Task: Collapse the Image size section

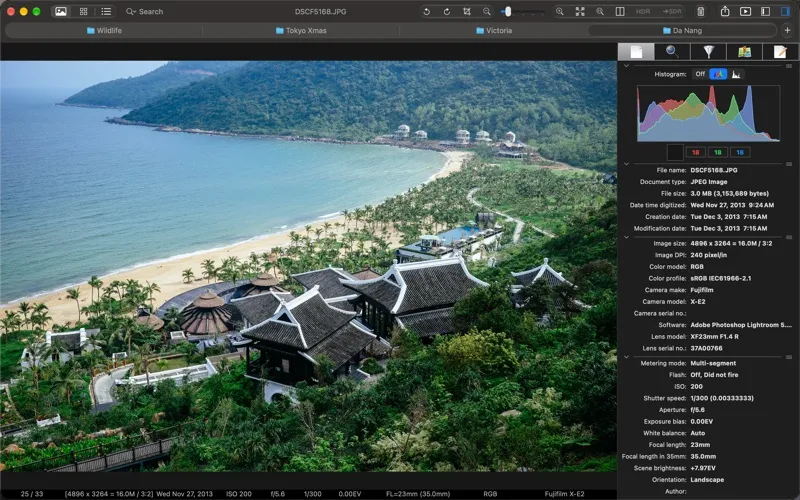Action: click(x=627, y=237)
